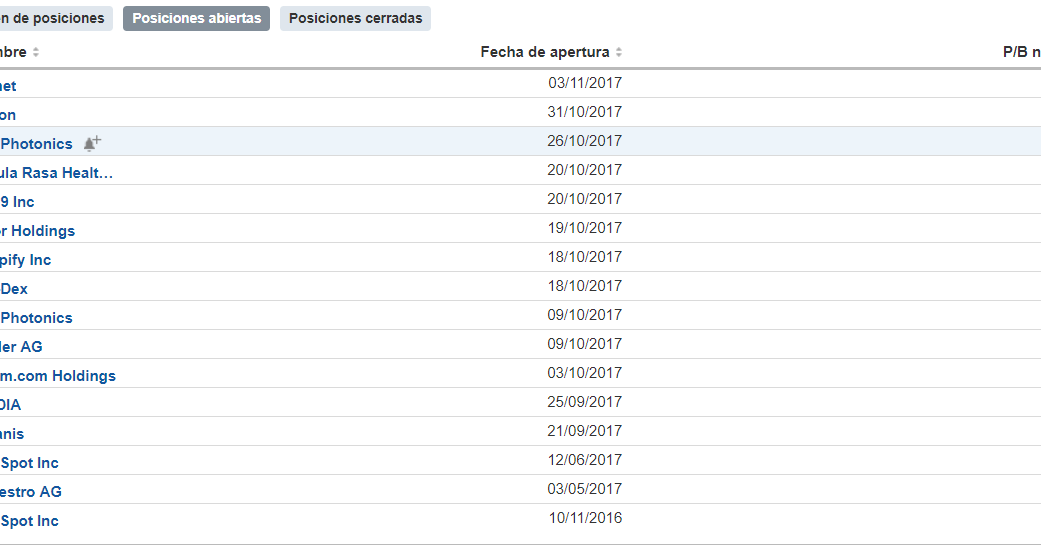Open the Photonics link dated 09/10/2017
Image resolution: width=1041 pixels, height=547 pixels.
[x=36, y=318]
